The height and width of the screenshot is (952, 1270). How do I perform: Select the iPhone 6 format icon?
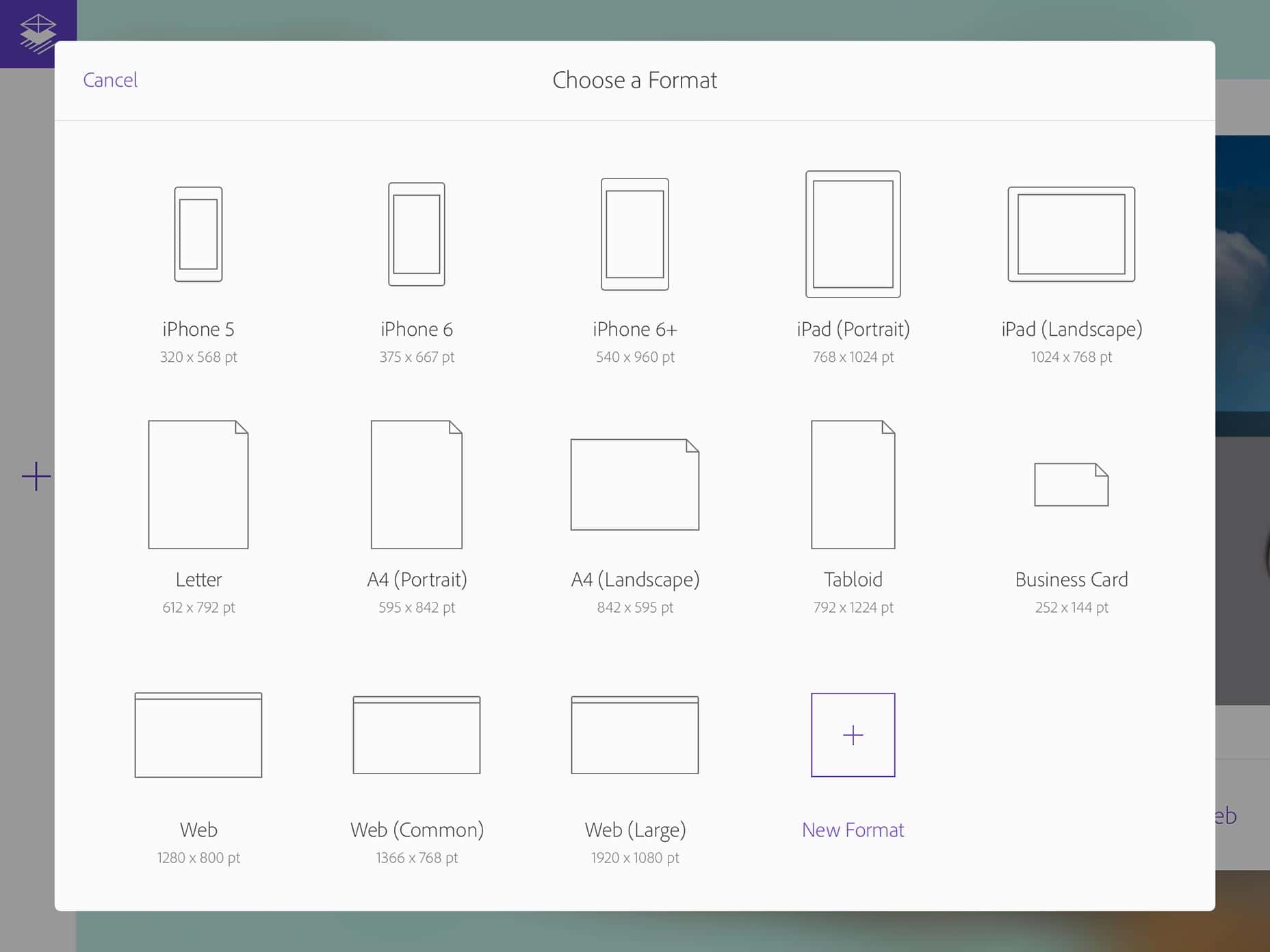(417, 233)
